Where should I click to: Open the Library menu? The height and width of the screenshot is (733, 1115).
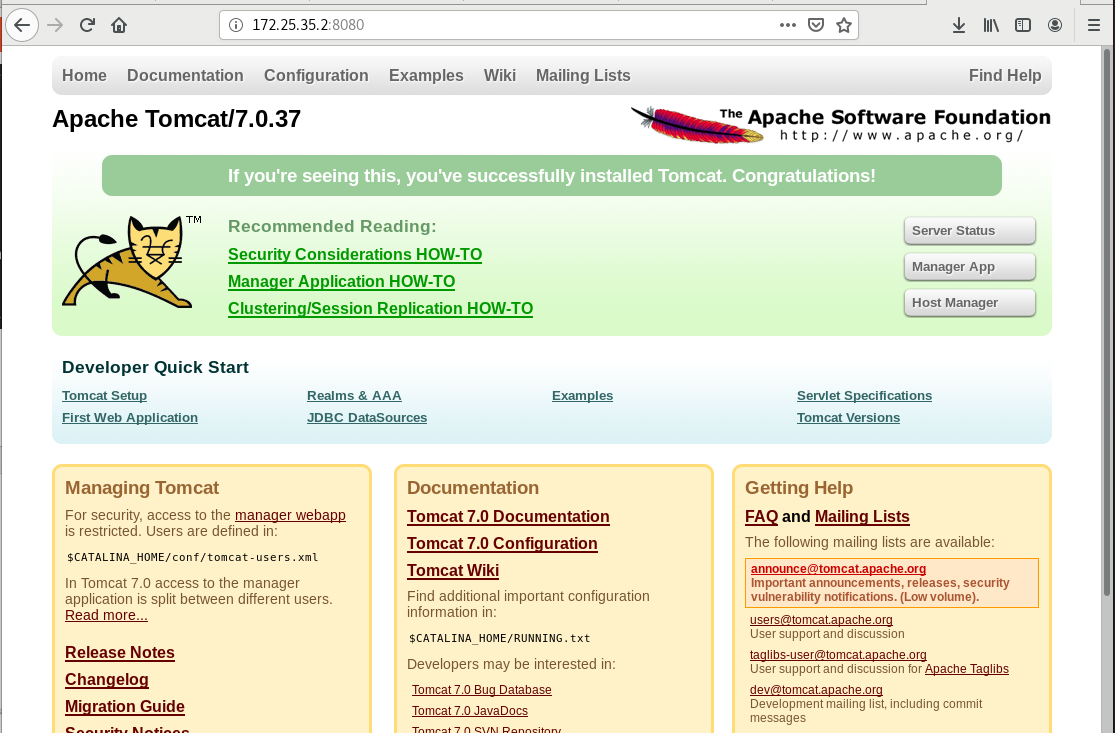[x=991, y=26]
